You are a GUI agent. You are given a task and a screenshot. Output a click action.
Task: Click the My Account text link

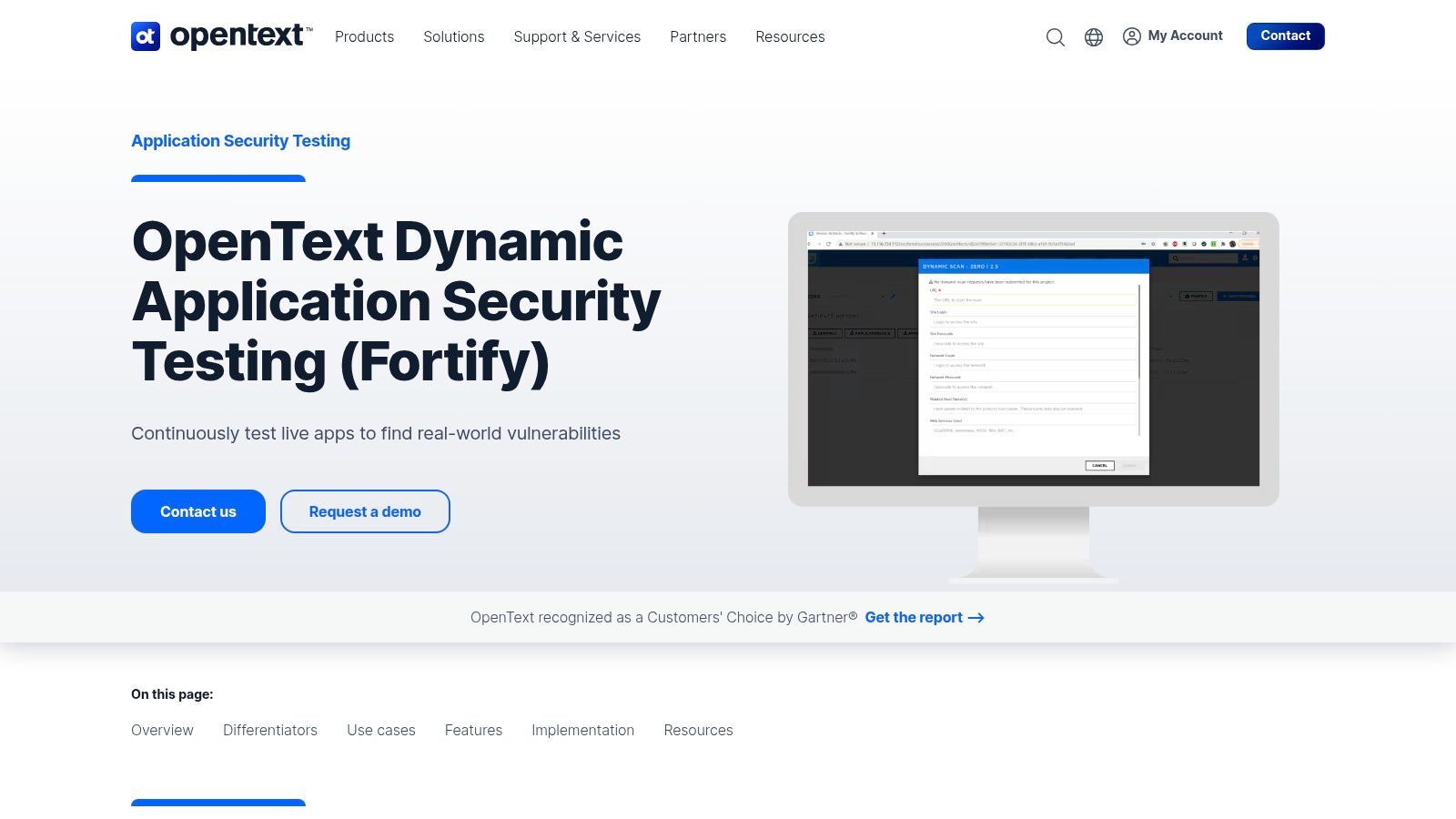click(1185, 35)
